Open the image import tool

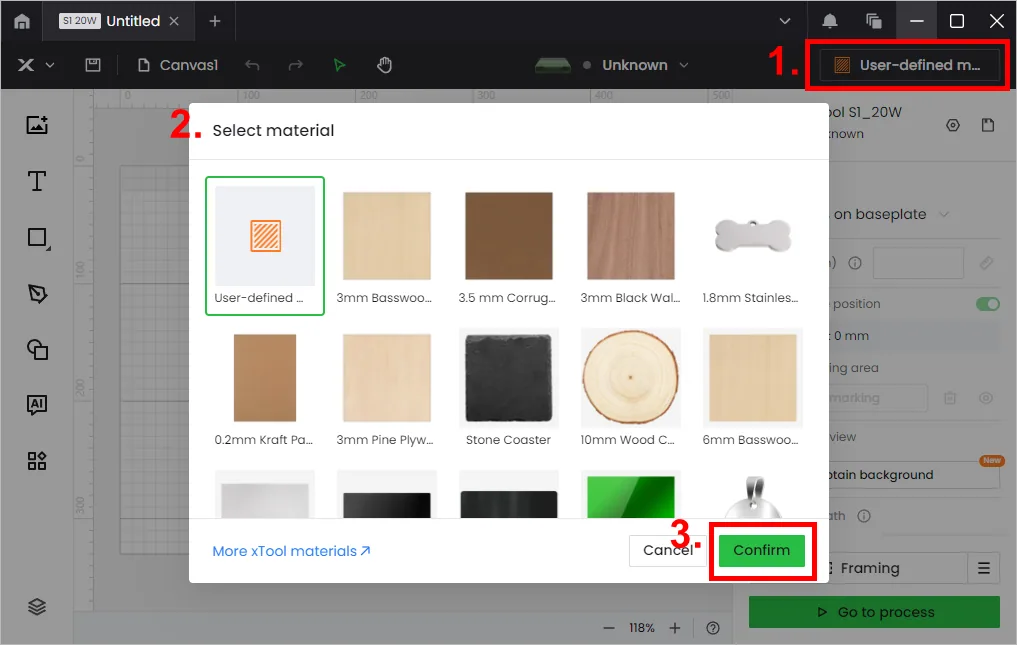point(37,125)
